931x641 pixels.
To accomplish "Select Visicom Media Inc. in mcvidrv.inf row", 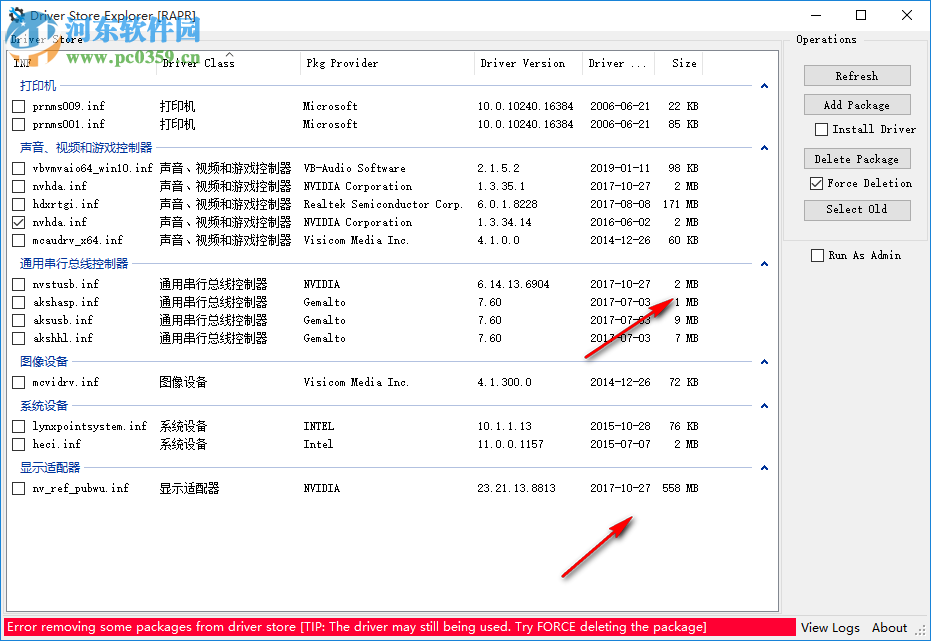I will [356, 382].
